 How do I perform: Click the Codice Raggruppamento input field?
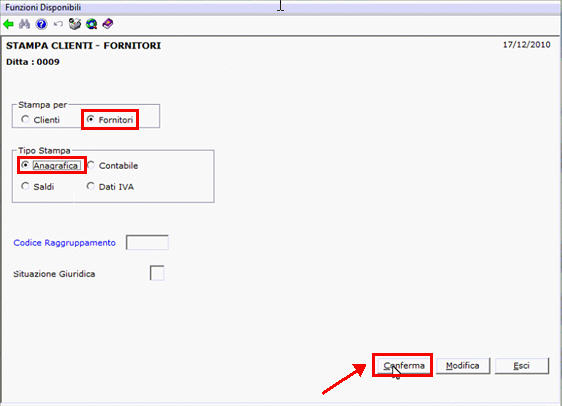point(147,243)
